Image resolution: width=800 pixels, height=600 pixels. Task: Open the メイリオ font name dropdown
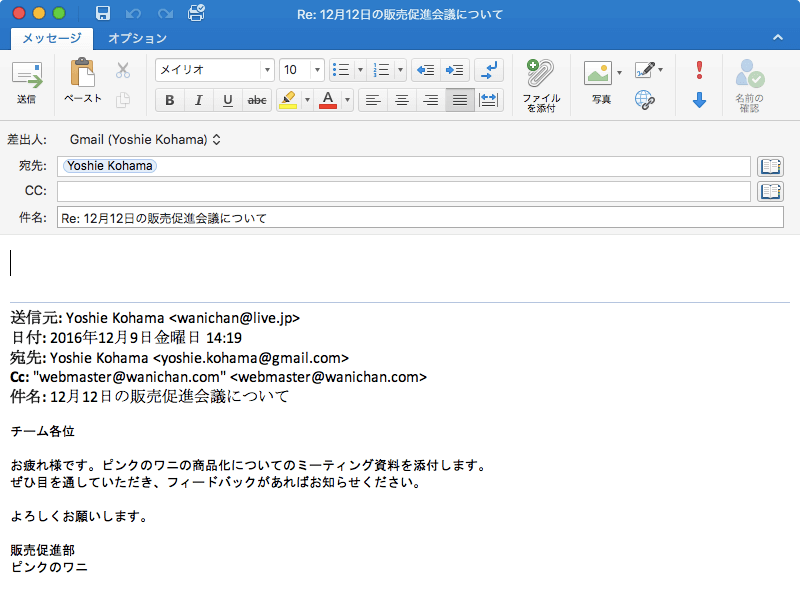point(266,70)
